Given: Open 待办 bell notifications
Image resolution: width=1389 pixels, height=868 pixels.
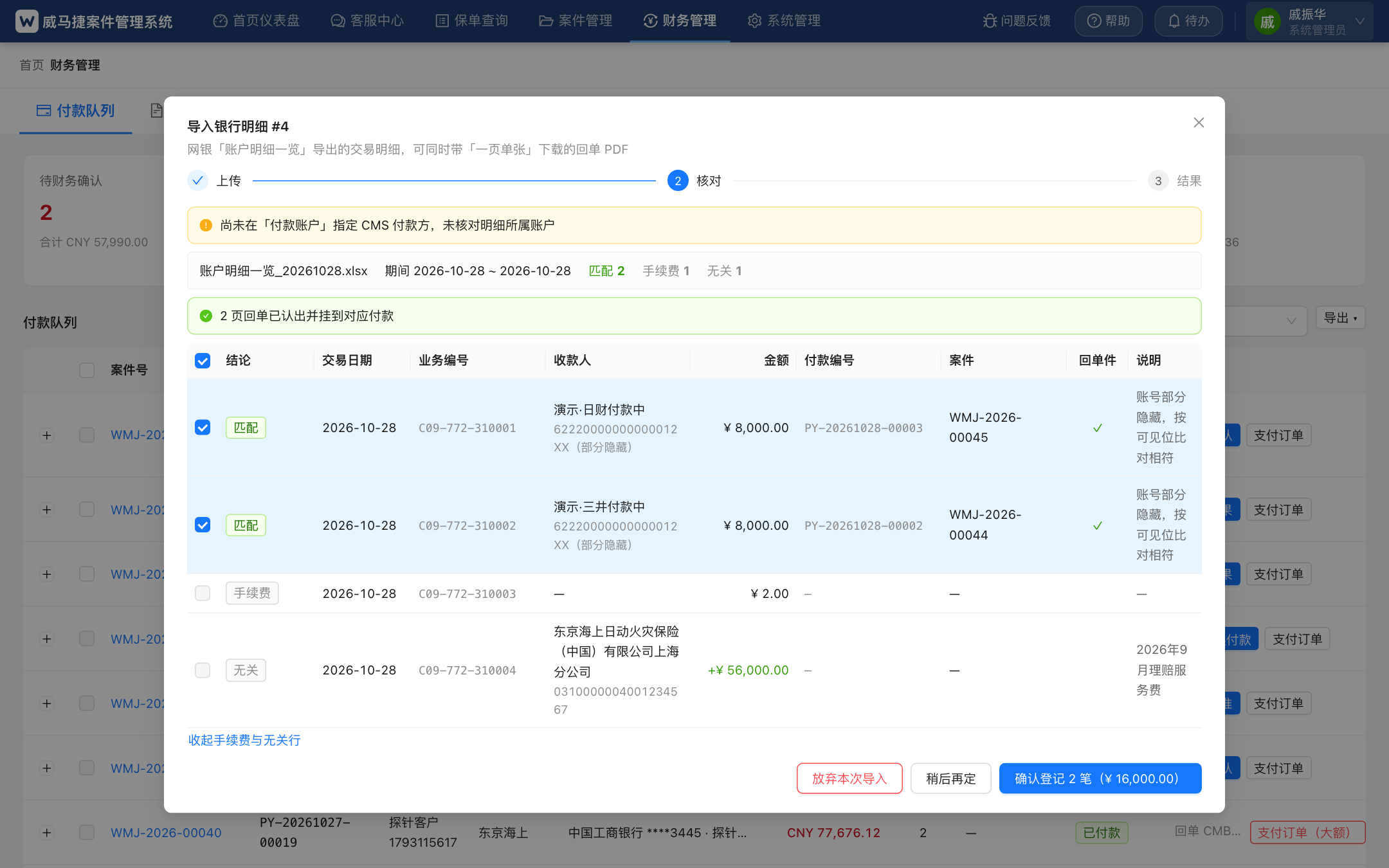Looking at the screenshot, I should pyautogui.click(x=1188, y=21).
